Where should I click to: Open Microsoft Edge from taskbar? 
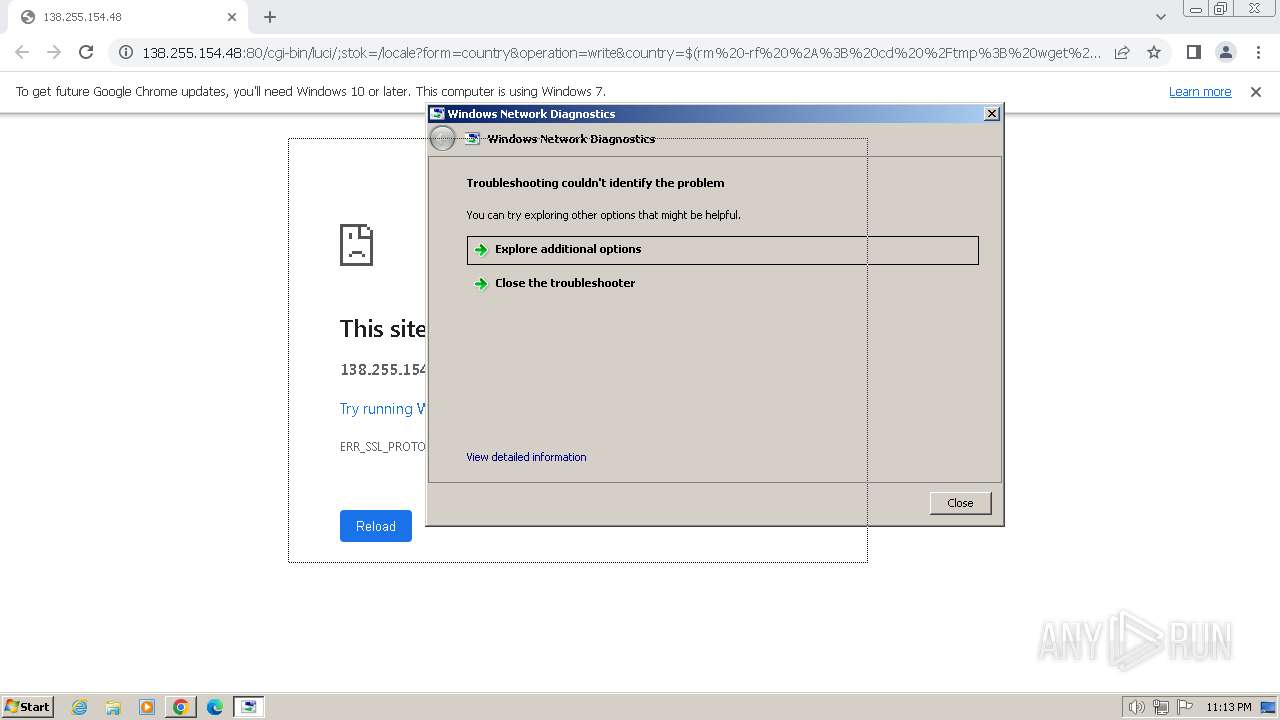(215, 707)
